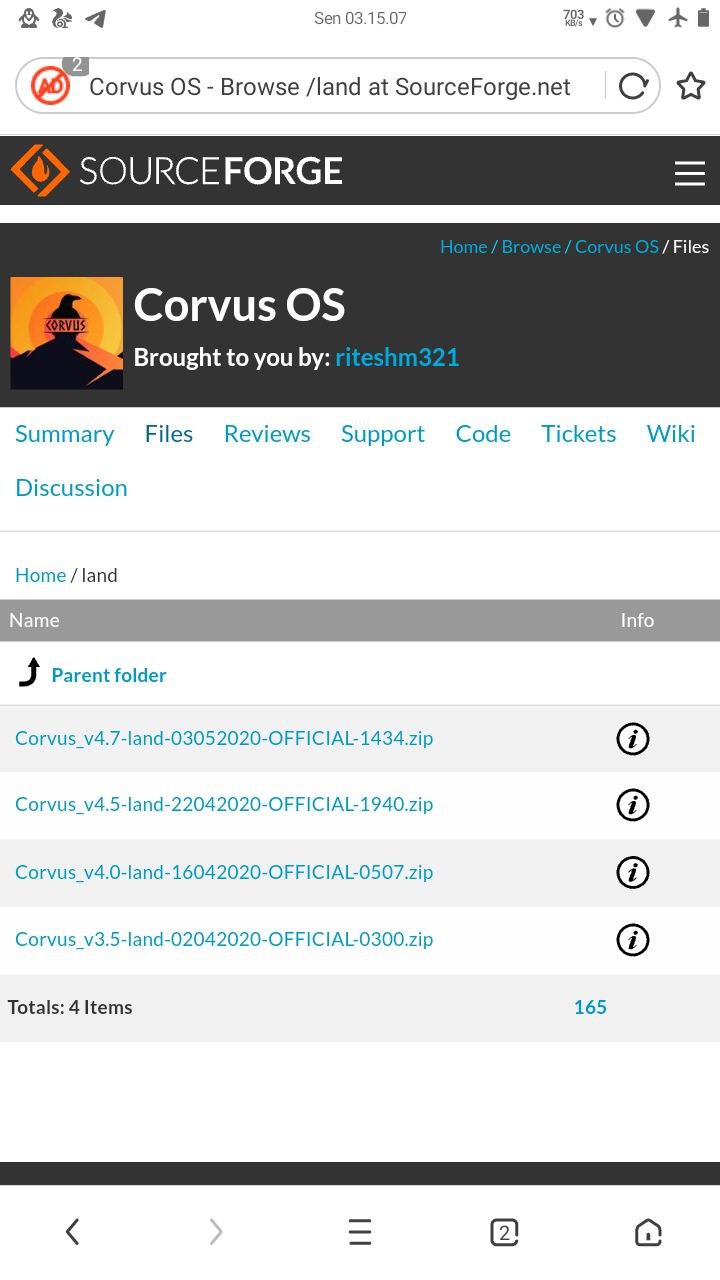
Task: Tap the ad blocker icon in address bar
Action: tap(50, 85)
